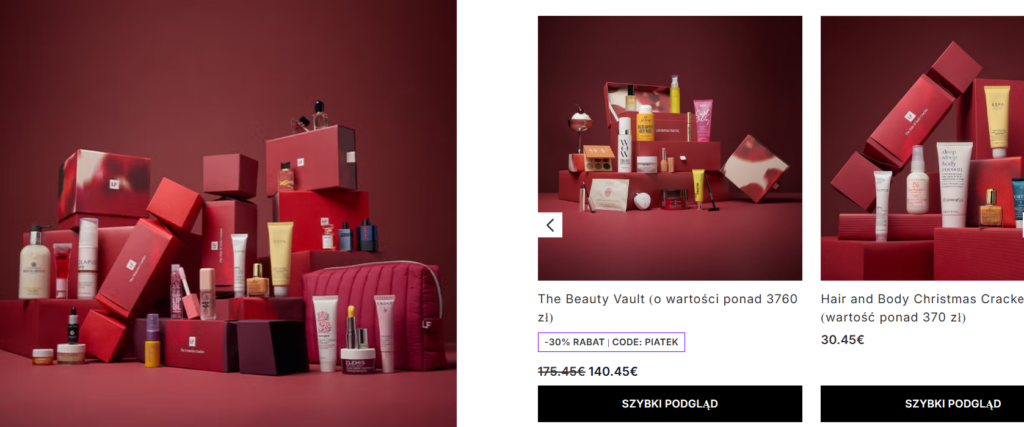This screenshot has width=1024, height=427.
Task: Open The Beauty Vault product image
Action: (x=669, y=148)
